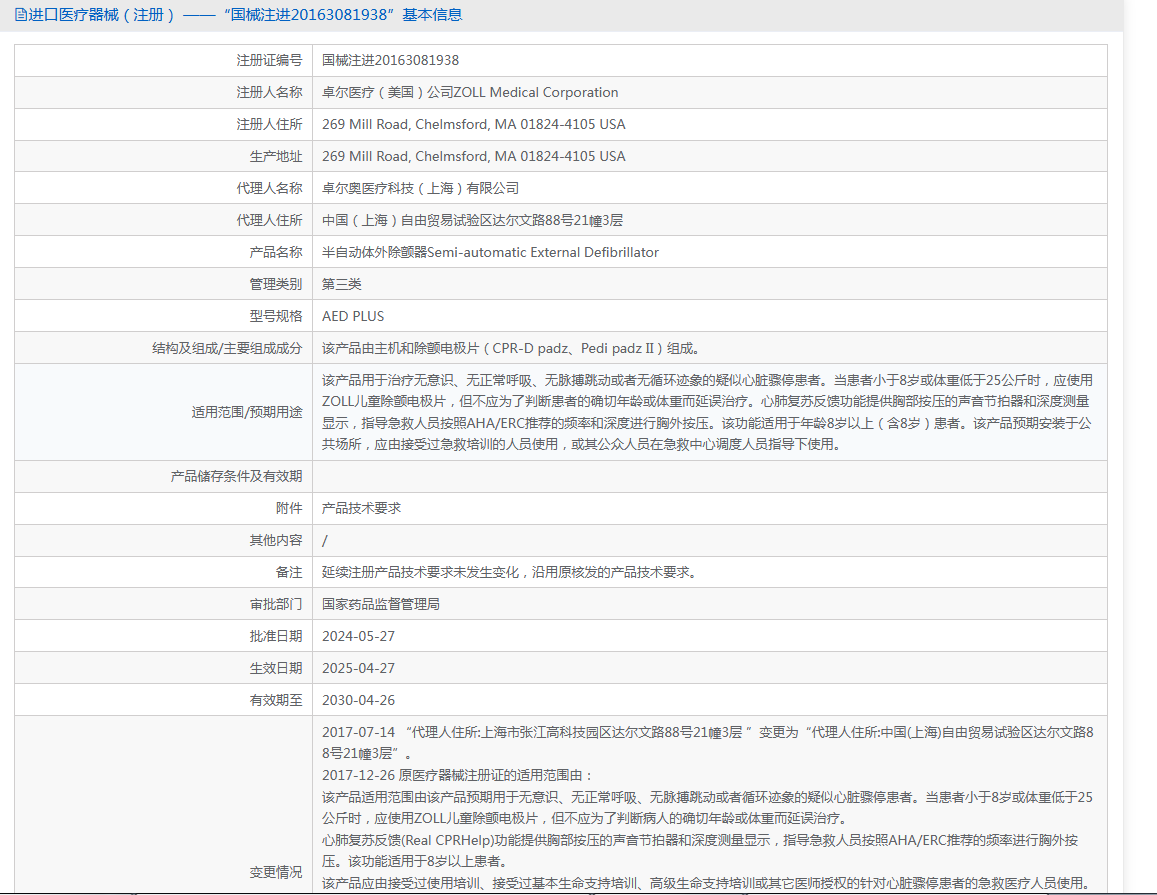Select the effective date 2025-04-27

click(359, 668)
